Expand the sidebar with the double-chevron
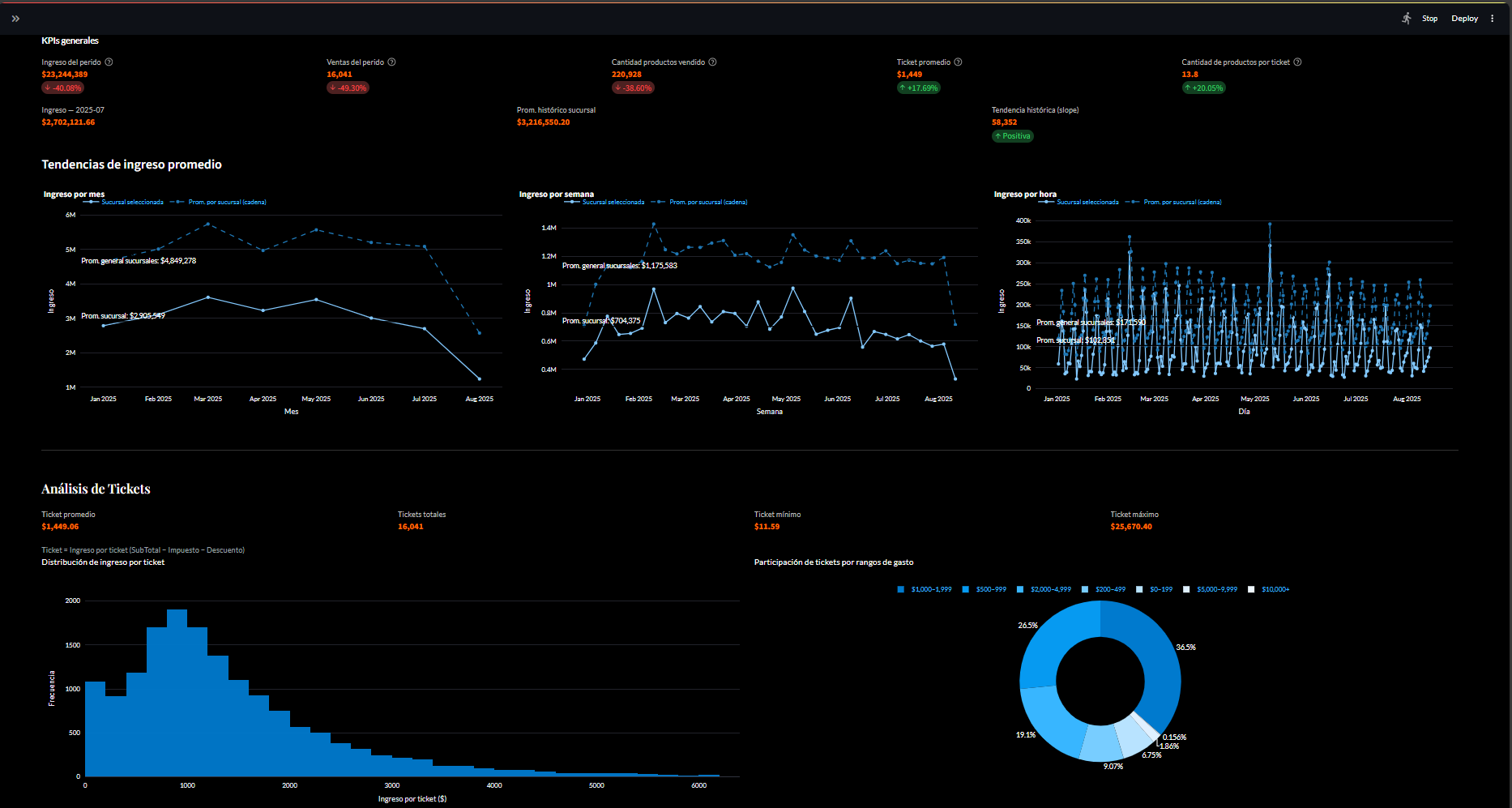The height and width of the screenshot is (808, 1512). 15,19
